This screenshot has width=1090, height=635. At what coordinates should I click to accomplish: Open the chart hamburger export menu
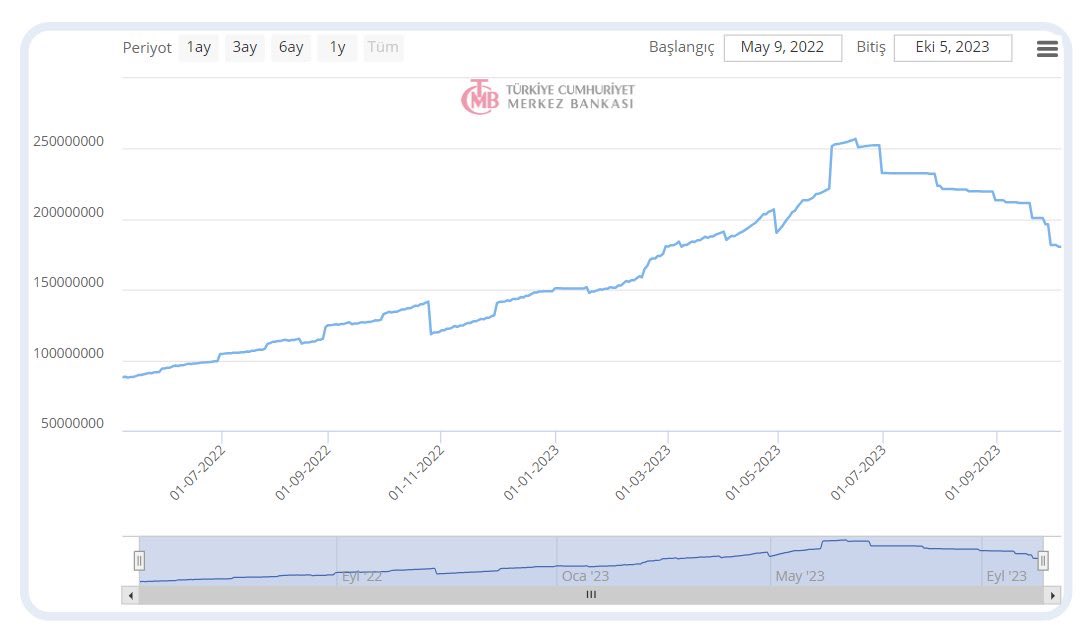1047,49
